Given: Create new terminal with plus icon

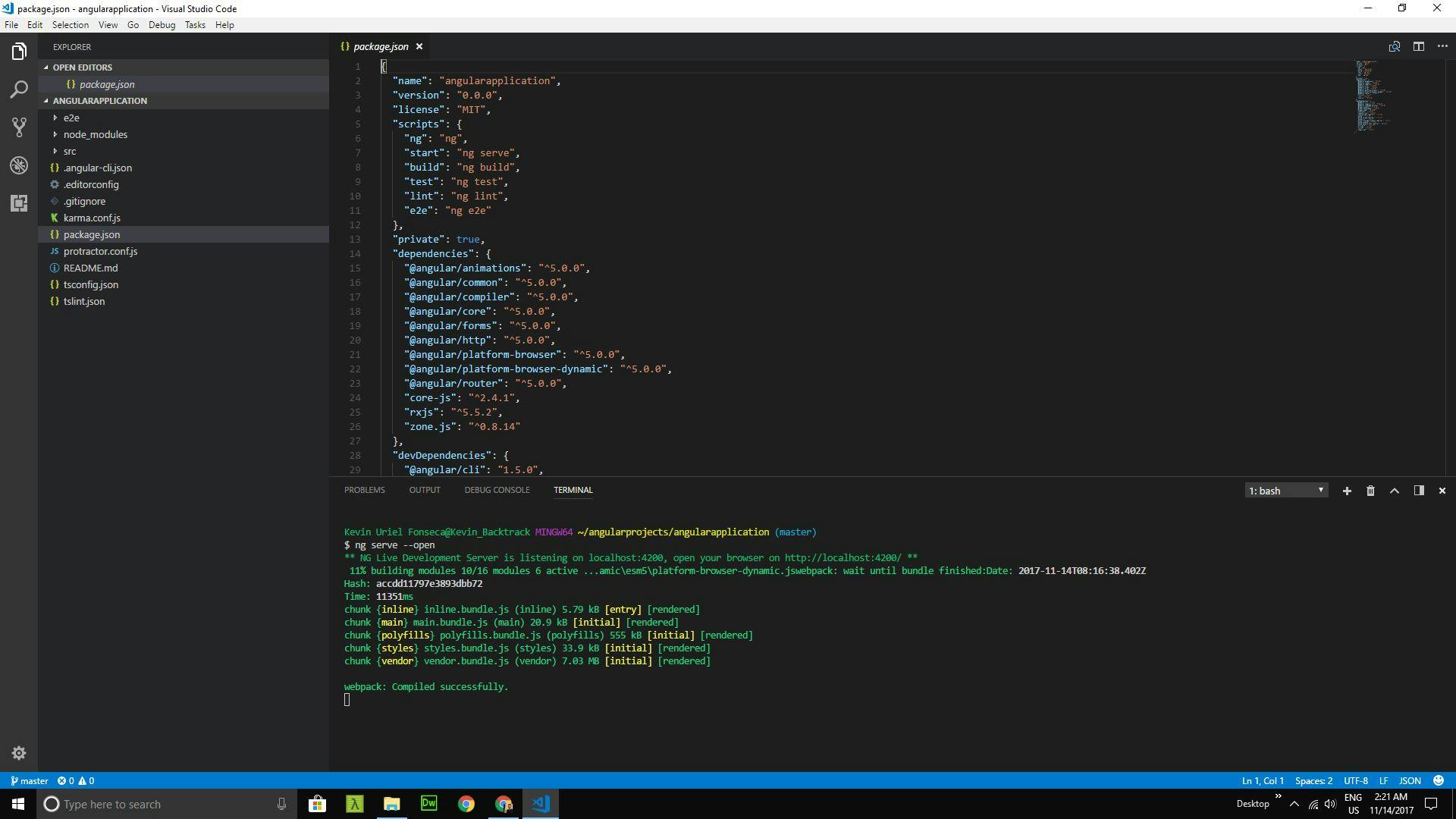Looking at the screenshot, I should pos(1347,491).
